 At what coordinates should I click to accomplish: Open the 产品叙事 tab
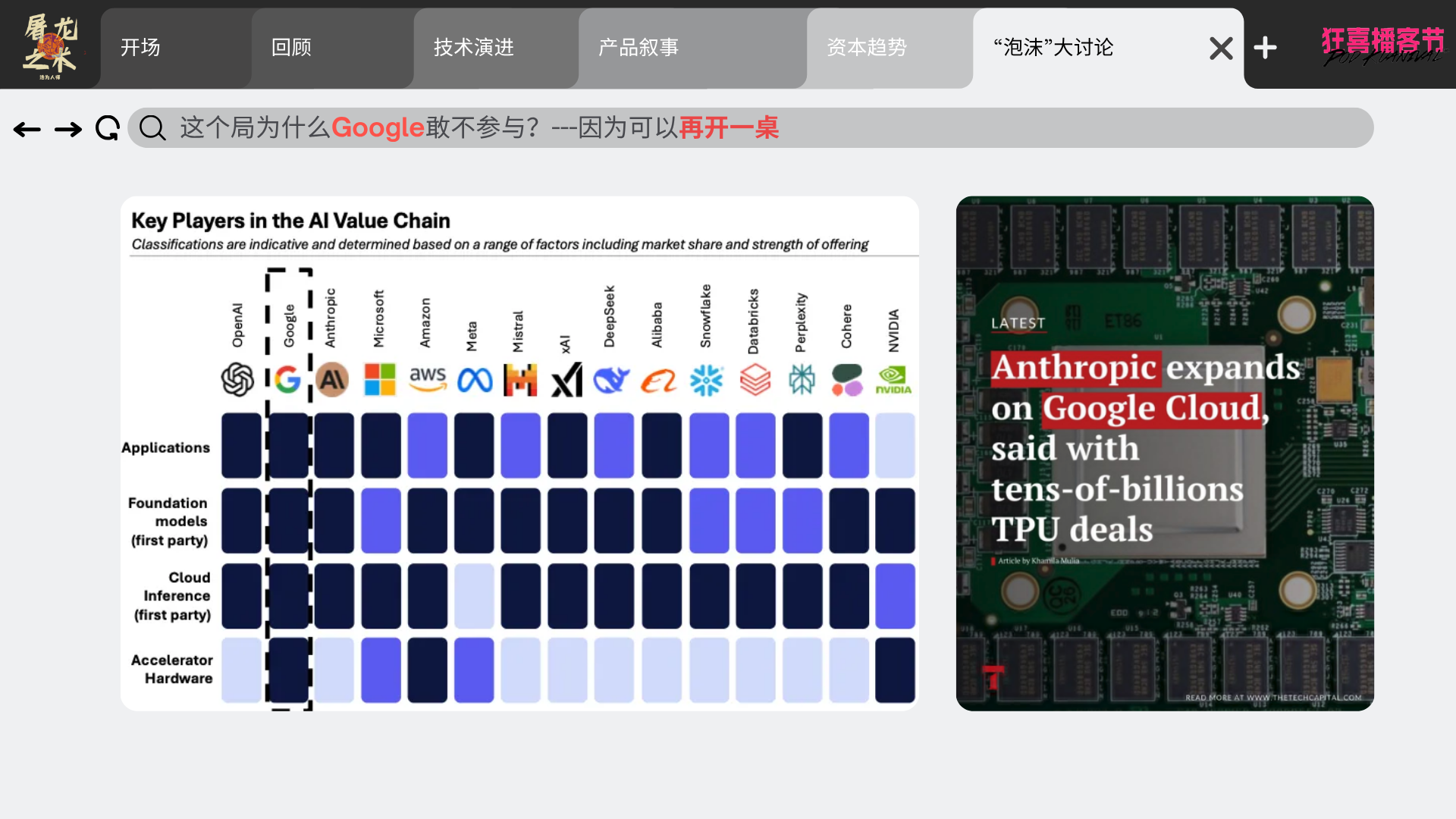[639, 48]
